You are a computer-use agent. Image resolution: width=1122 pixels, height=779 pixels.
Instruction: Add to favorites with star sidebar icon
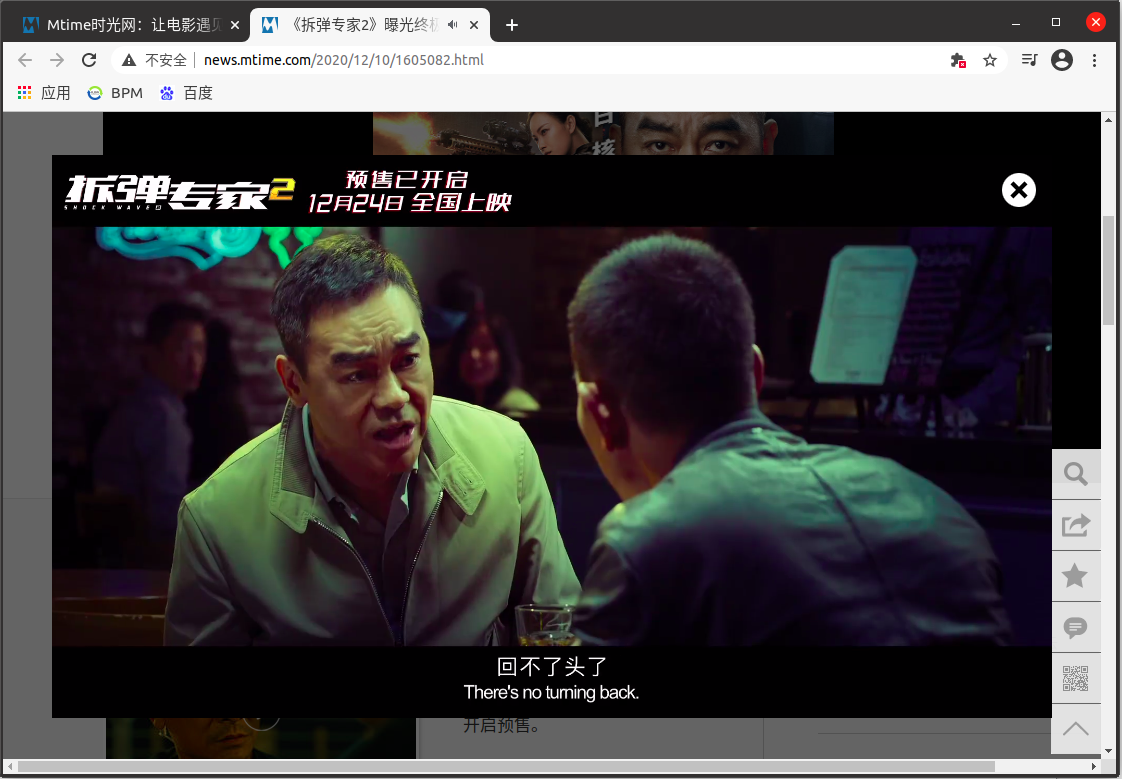coord(1075,577)
